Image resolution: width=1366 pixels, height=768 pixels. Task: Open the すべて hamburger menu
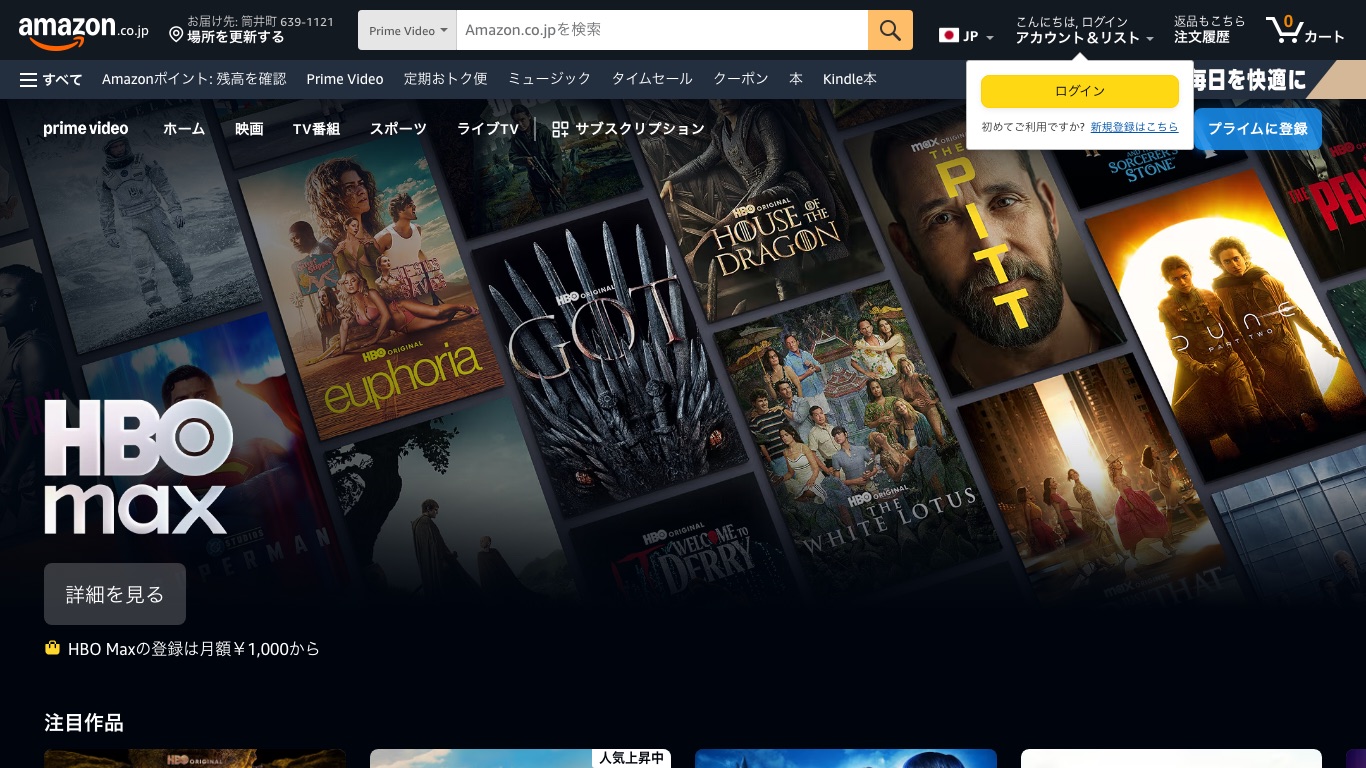(51, 79)
